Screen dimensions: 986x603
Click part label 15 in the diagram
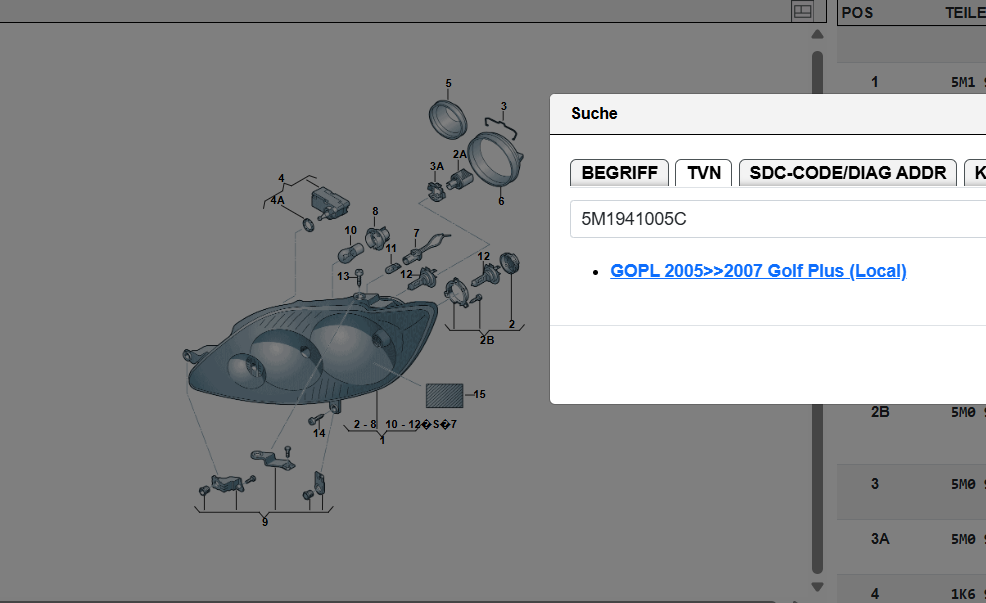click(x=479, y=394)
